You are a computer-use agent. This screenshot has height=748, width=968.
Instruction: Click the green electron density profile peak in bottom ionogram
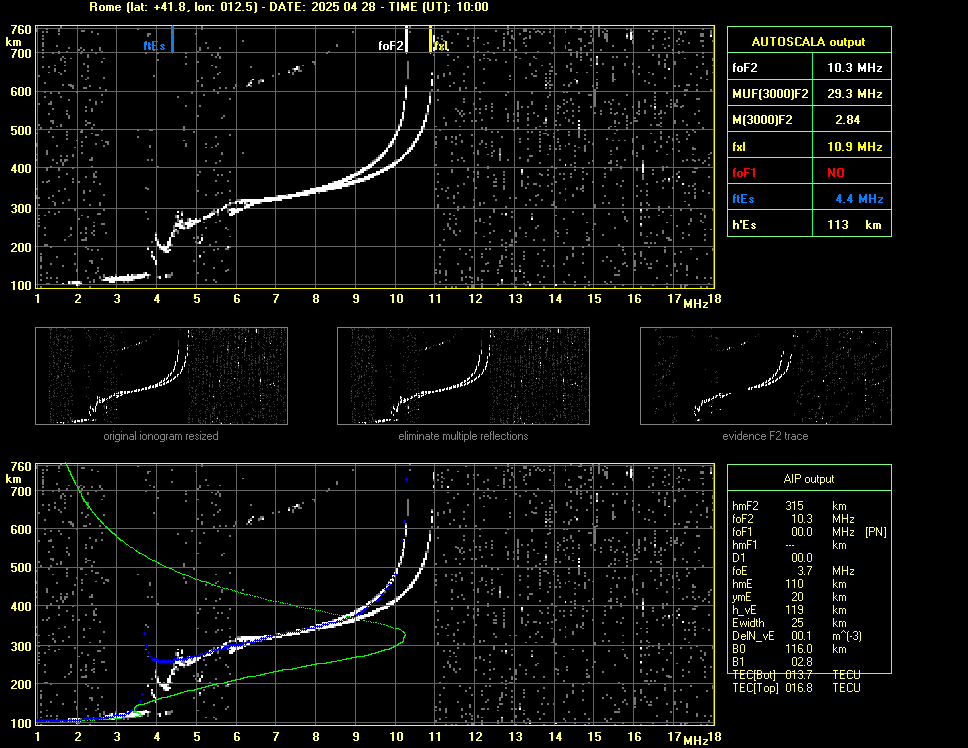click(x=403, y=634)
